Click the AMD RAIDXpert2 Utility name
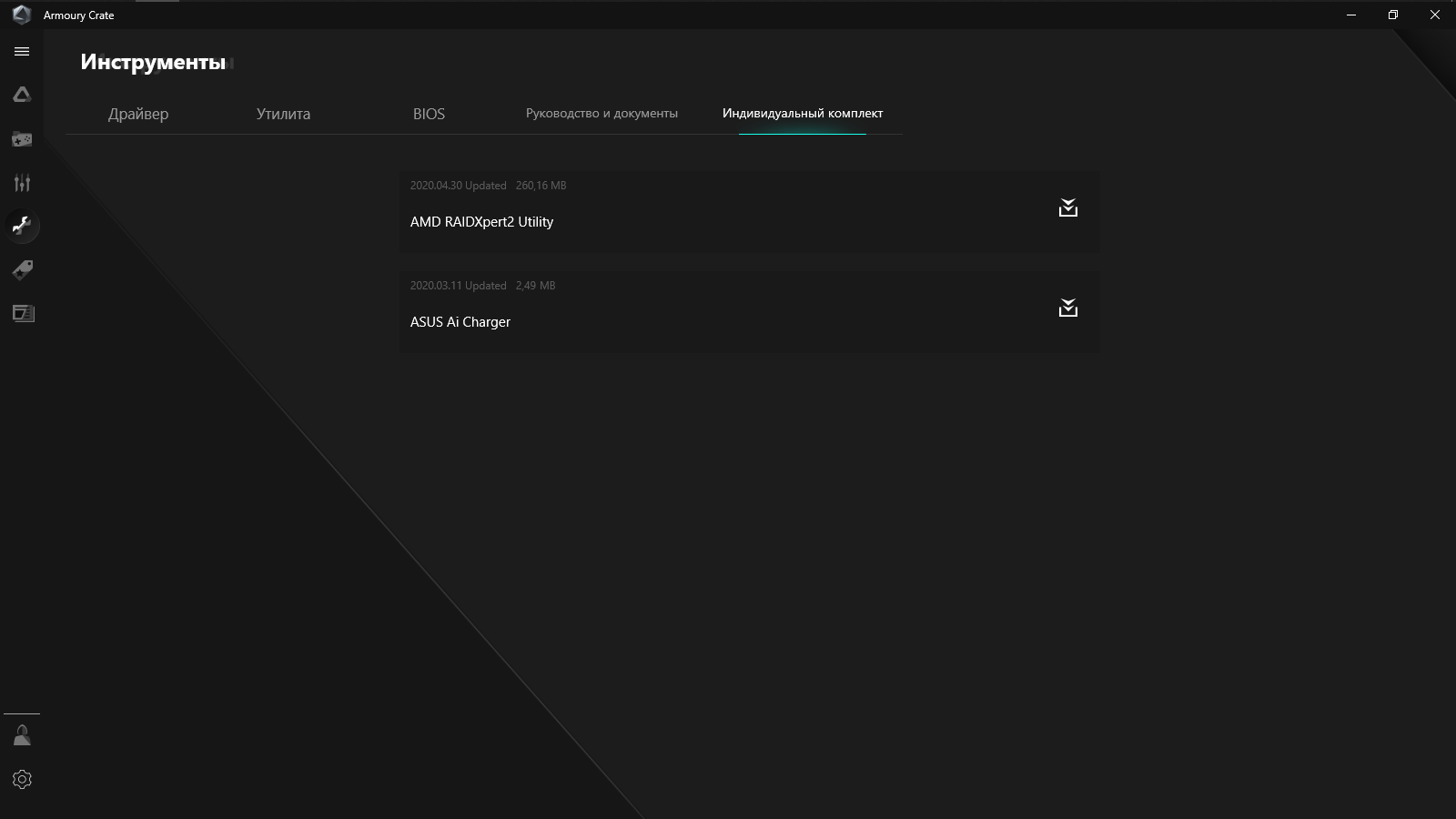Screen dimensions: 1456x819 [481, 222]
